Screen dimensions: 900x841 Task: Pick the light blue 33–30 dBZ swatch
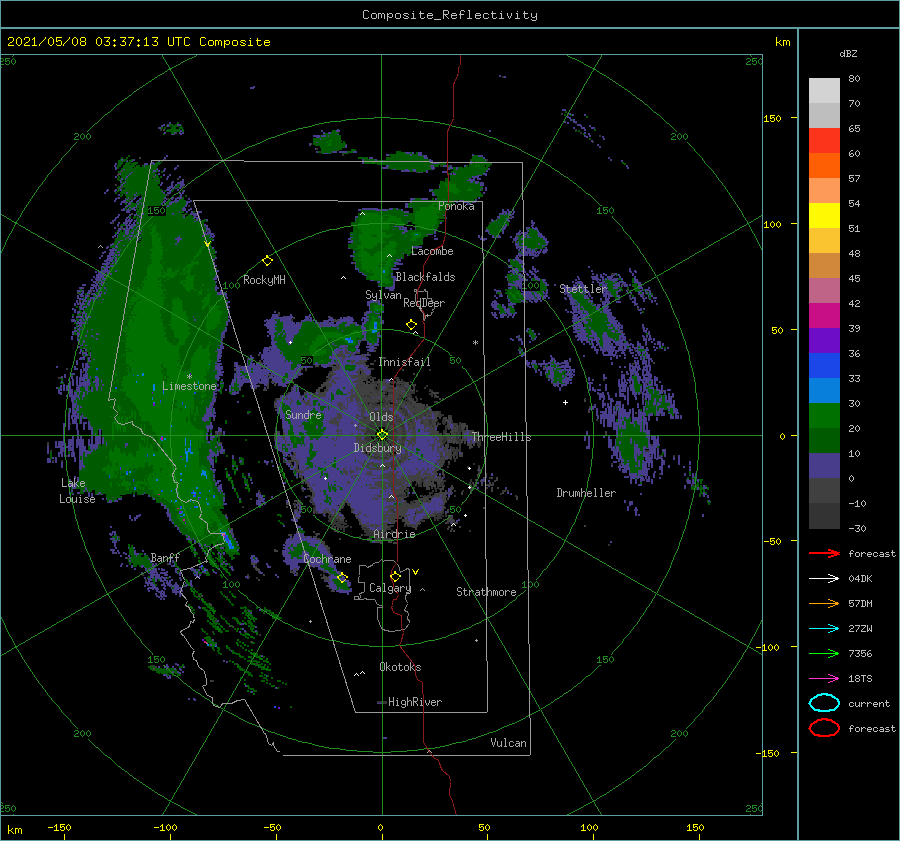[x=824, y=391]
